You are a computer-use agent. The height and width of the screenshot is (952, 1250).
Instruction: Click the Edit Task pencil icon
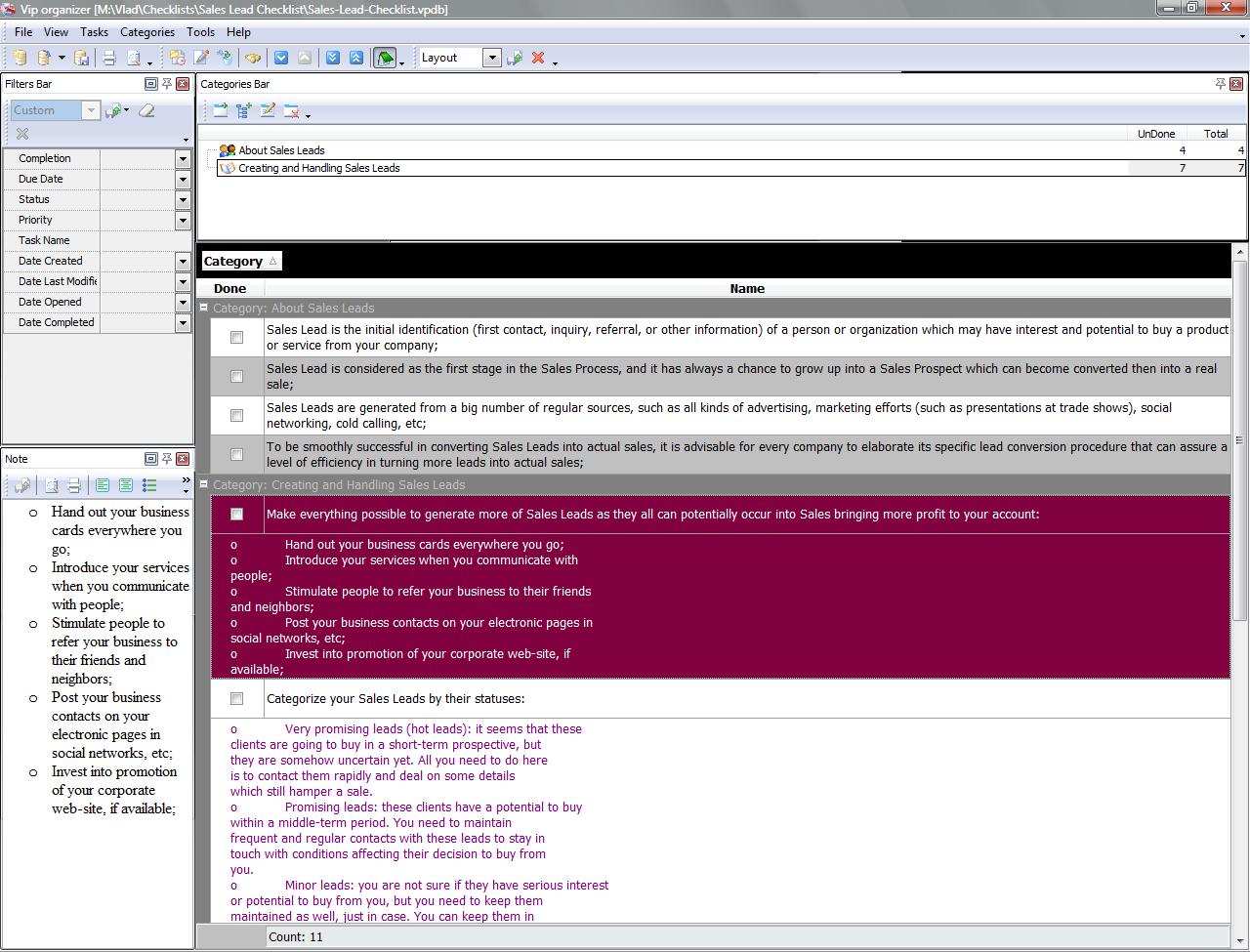point(201,58)
